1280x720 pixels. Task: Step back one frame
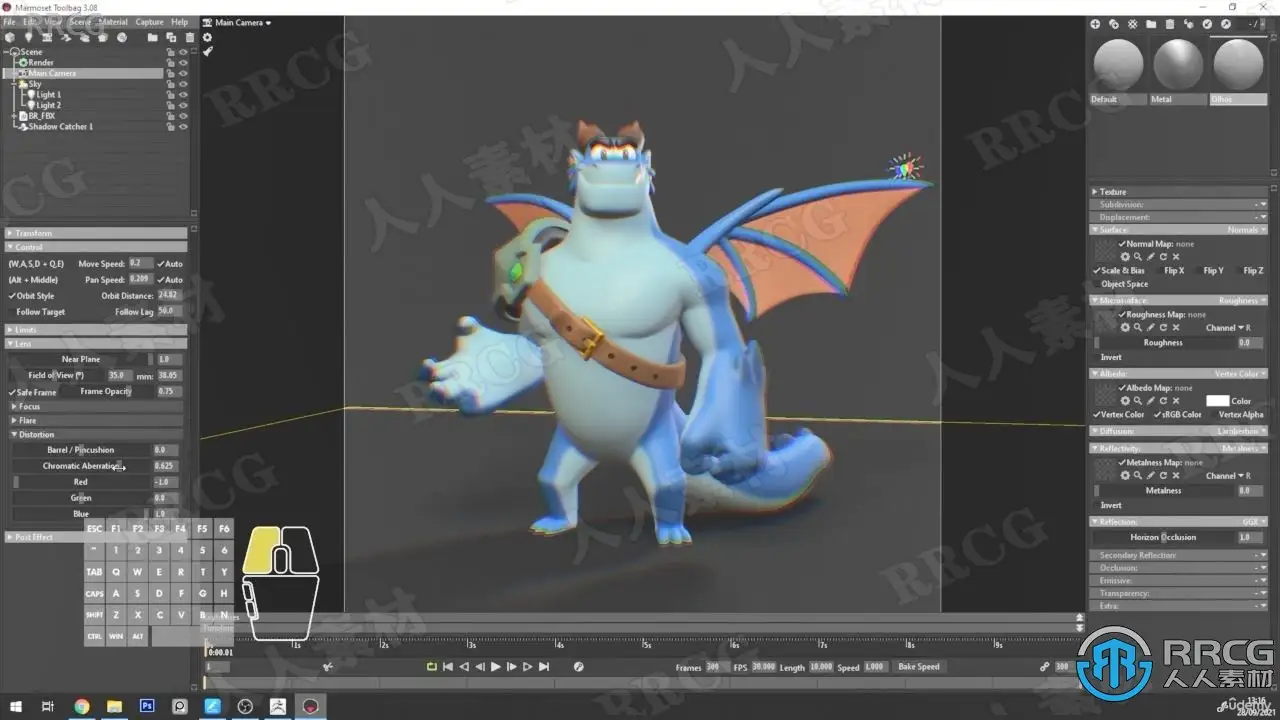tap(479, 667)
